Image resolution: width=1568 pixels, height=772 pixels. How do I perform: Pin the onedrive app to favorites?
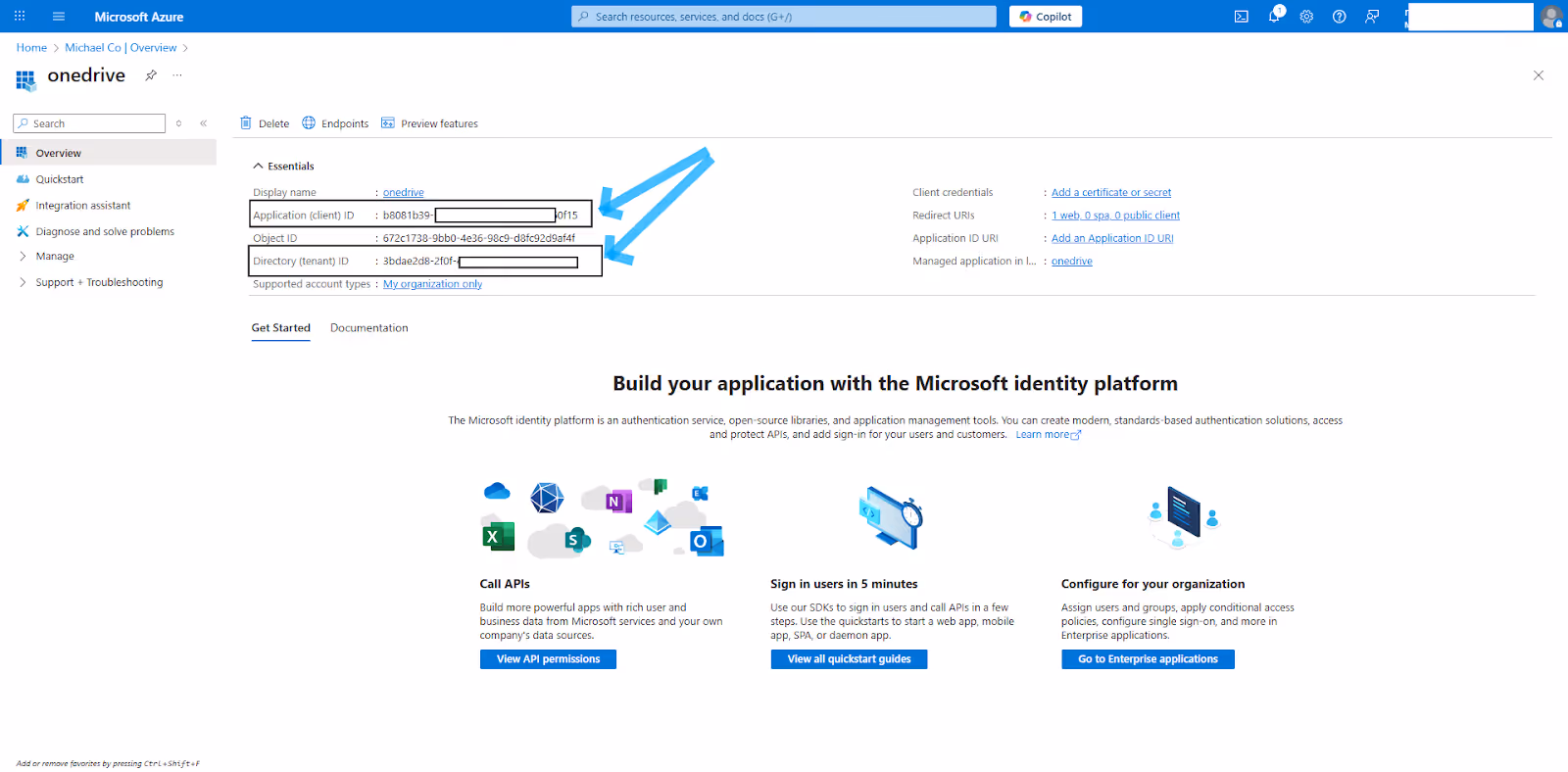tap(151, 75)
